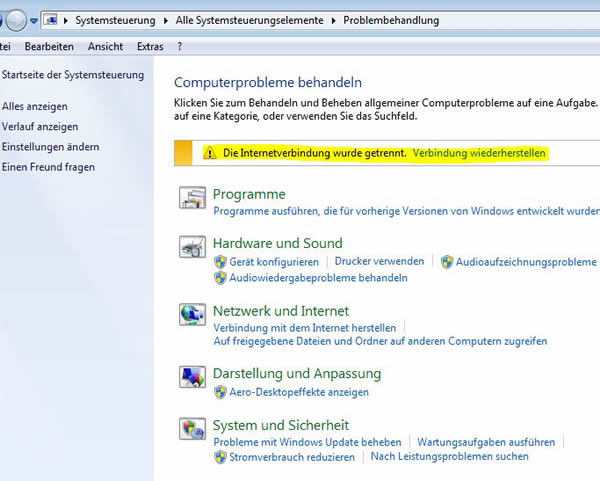This screenshot has height=481, width=600.
Task: Click Auf freigegebene Dateien und Ordner zugreifen
Action: coord(380,341)
